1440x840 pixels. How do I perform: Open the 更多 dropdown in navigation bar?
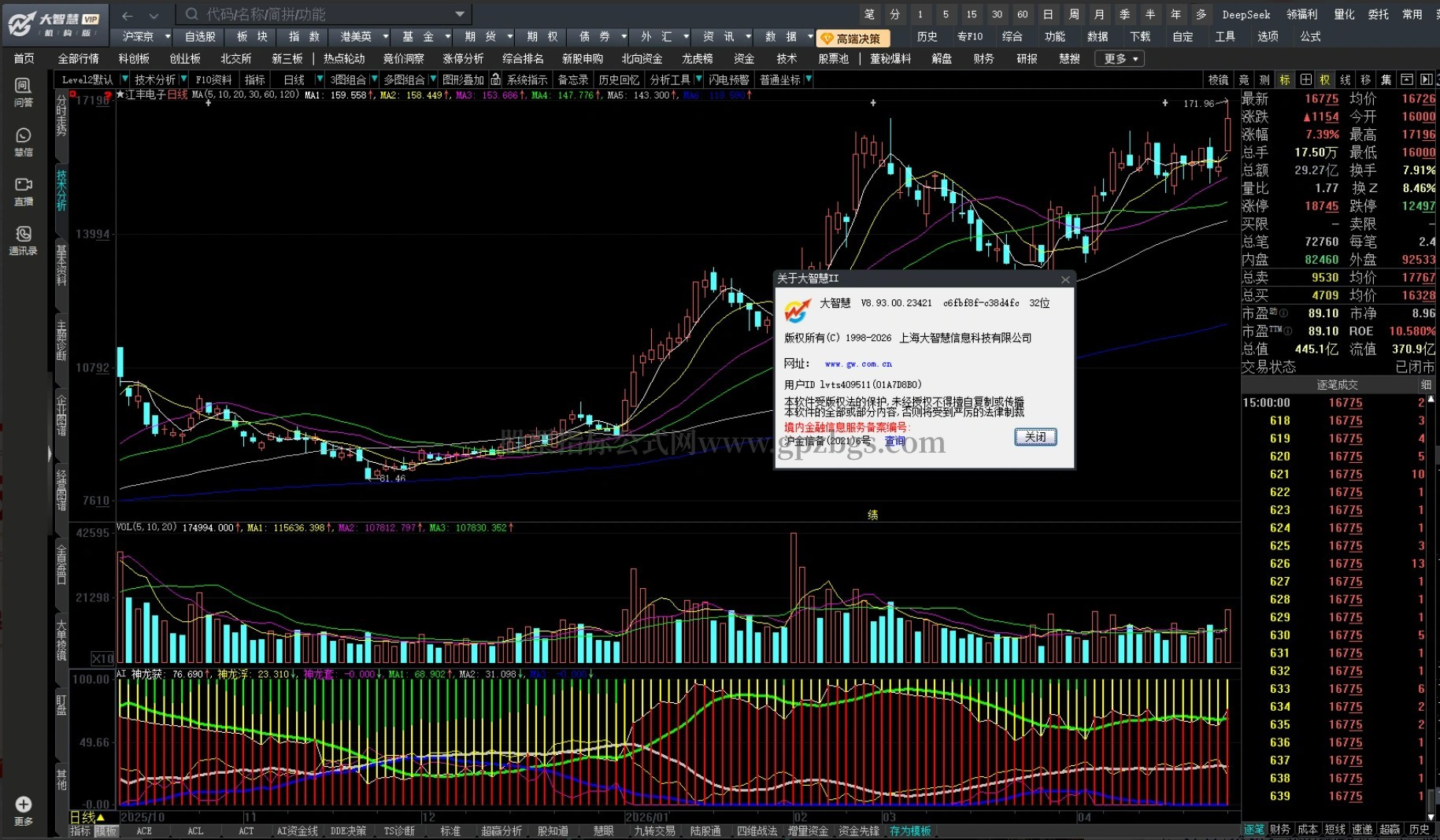[x=1121, y=59]
